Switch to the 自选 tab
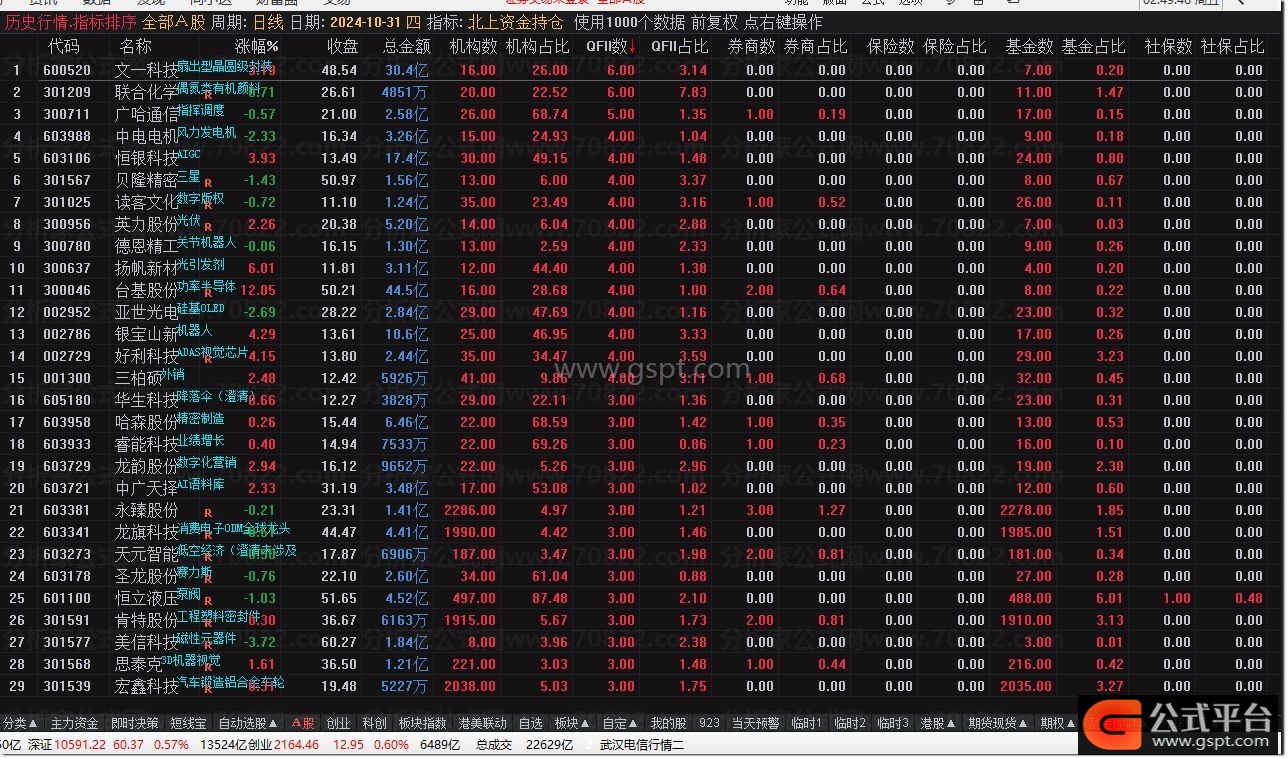The width and height of the screenshot is (1288, 758). click(x=530, y=723)
